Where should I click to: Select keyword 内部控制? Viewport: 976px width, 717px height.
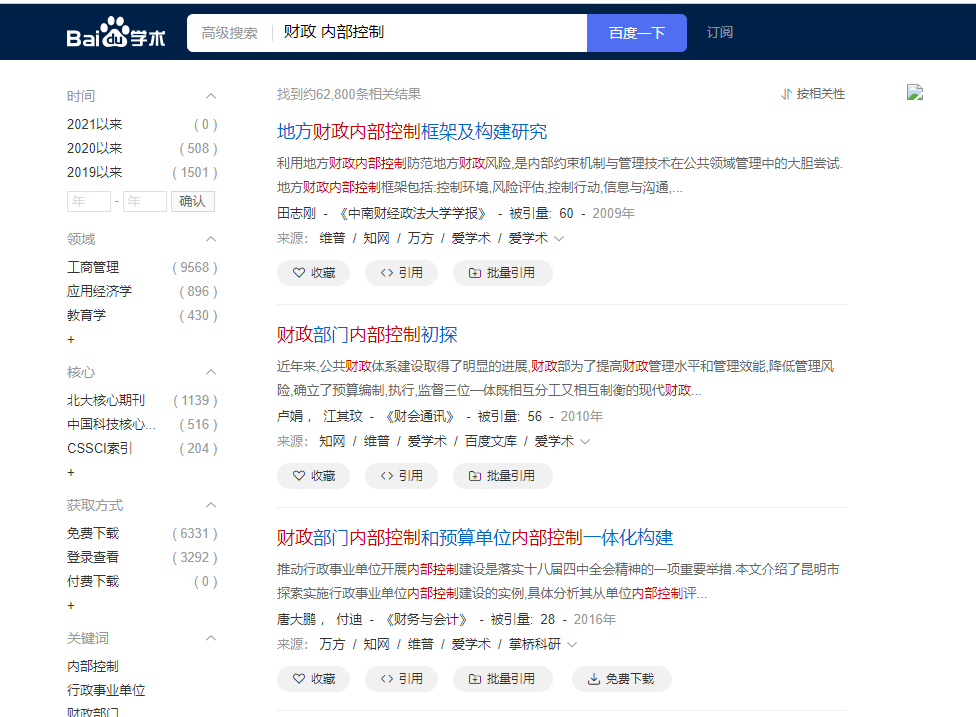point(93,666)
